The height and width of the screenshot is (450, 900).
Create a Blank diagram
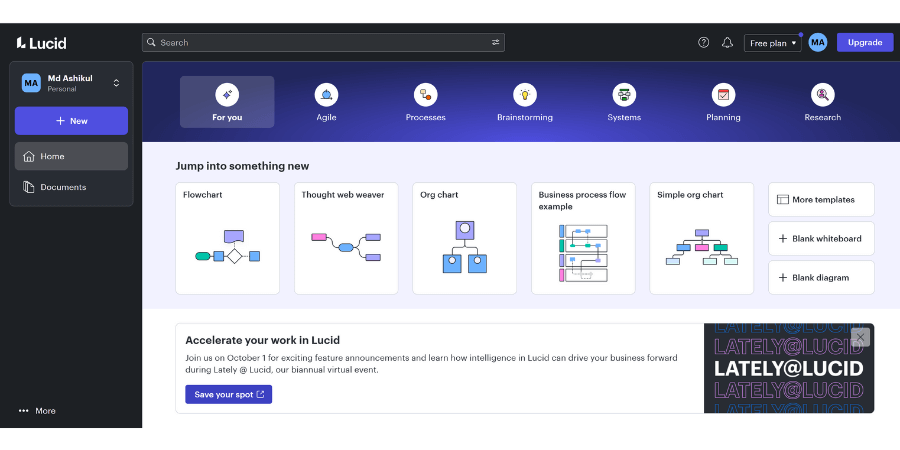point(821,278)
